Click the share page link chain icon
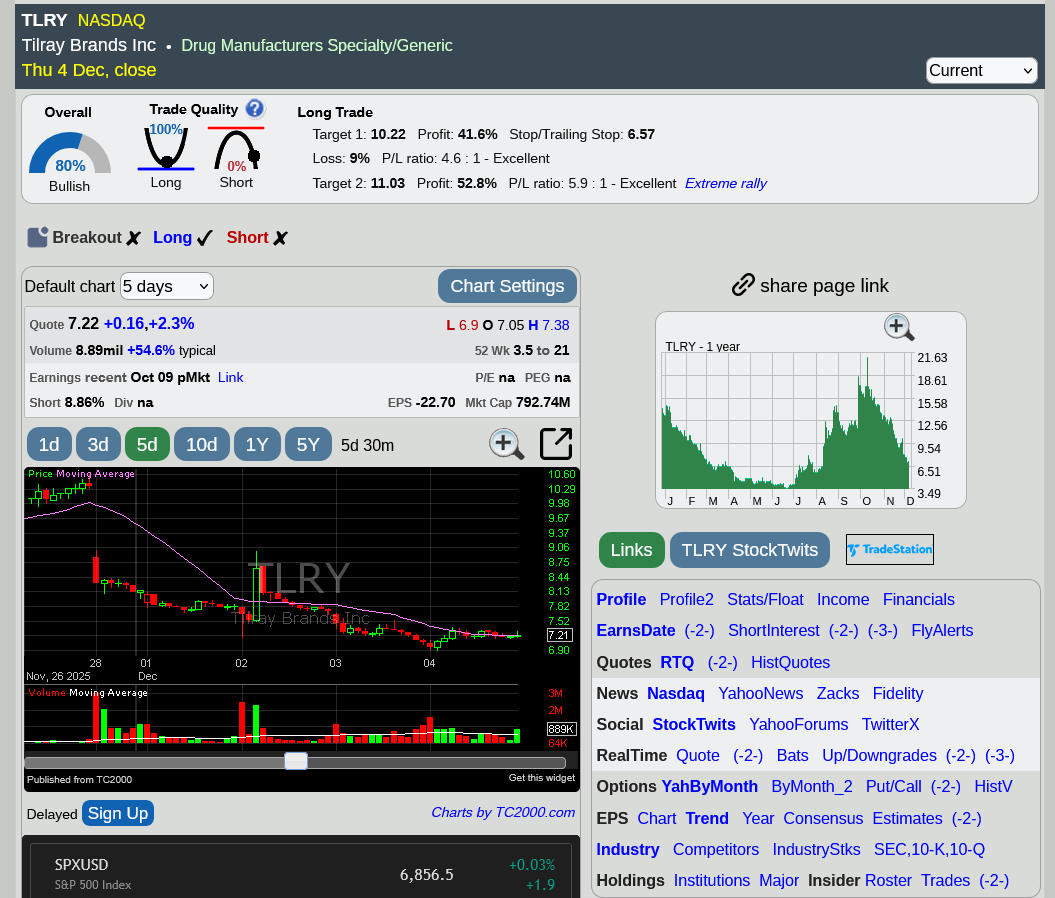Screen dimensions: 1055x898 point(743,285)
